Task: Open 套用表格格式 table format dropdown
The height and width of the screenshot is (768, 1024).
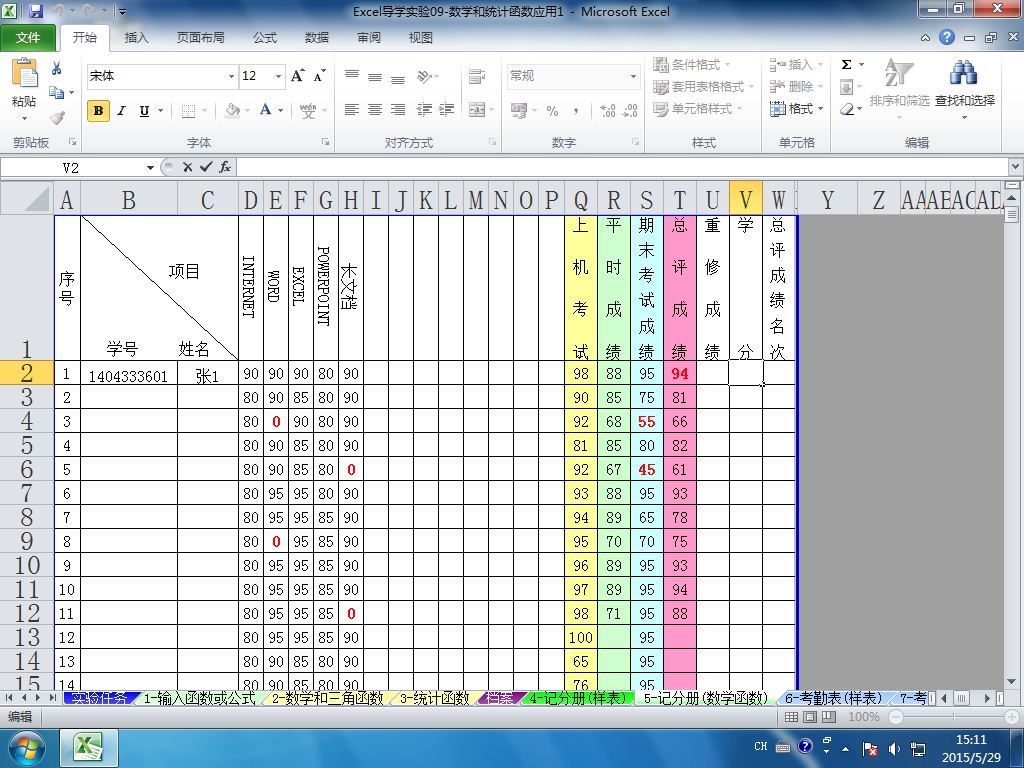Action: tap(703, 87)
